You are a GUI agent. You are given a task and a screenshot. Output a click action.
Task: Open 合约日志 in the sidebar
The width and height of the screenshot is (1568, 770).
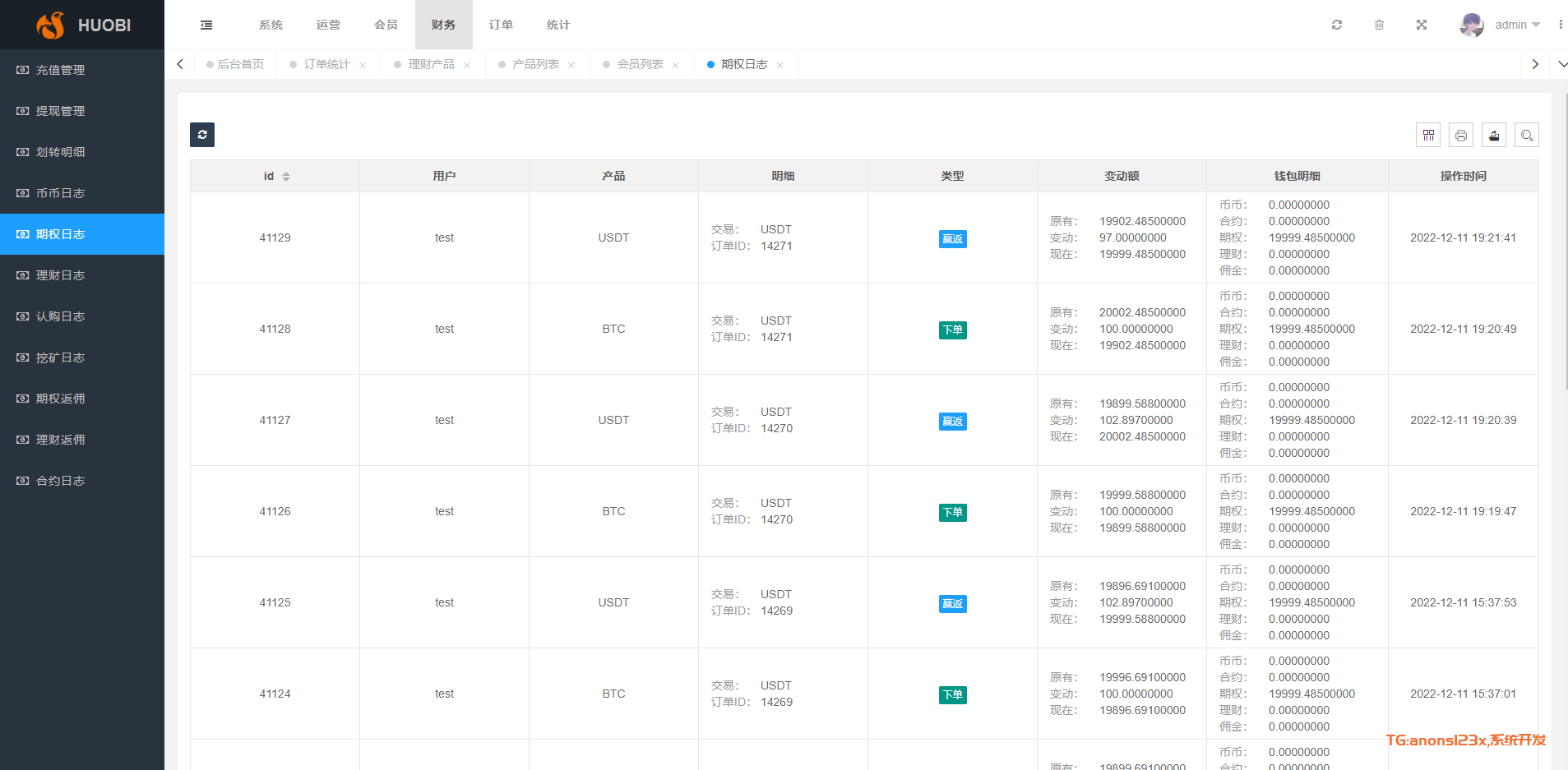click(82, 481)
